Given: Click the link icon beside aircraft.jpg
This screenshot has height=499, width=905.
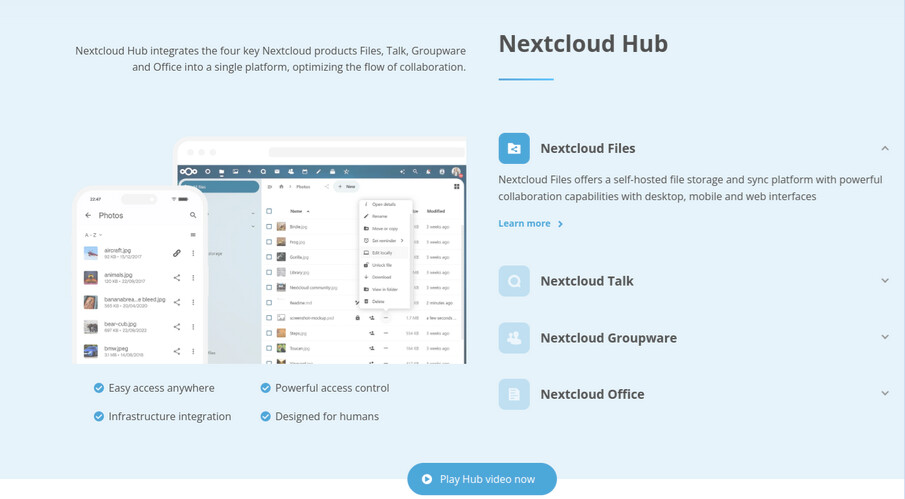Looking at the screenshot, I should tap(177, 253).
